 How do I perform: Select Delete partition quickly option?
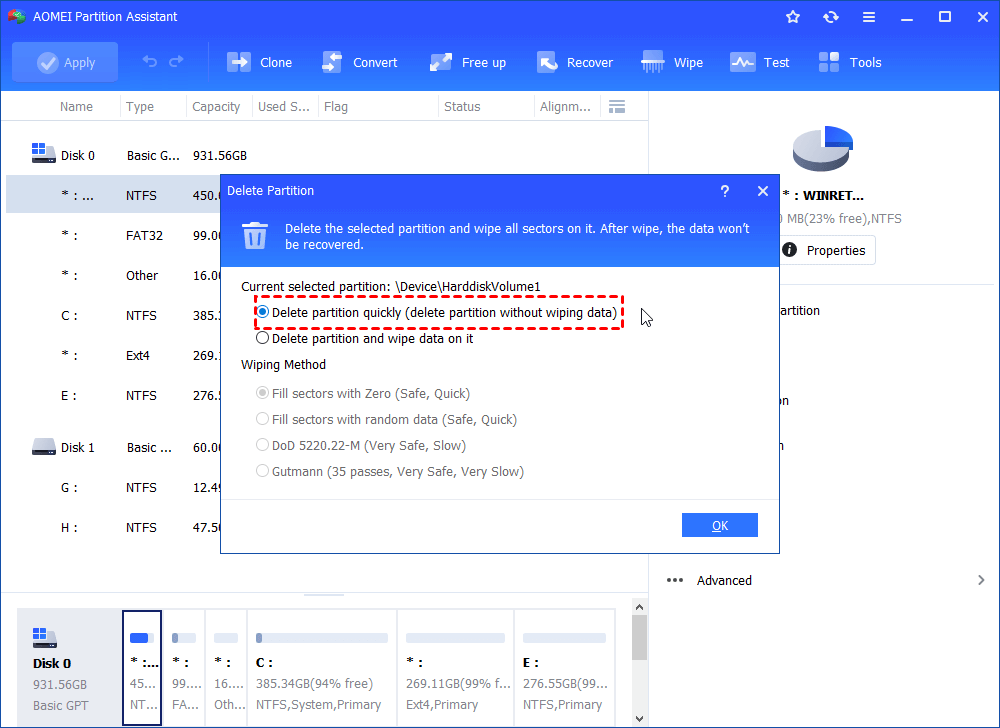coord(437,312)
